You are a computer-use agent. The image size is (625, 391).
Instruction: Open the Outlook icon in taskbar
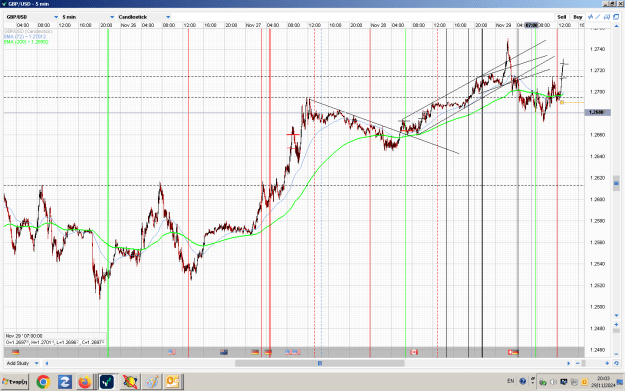click(x=173, y=382)
